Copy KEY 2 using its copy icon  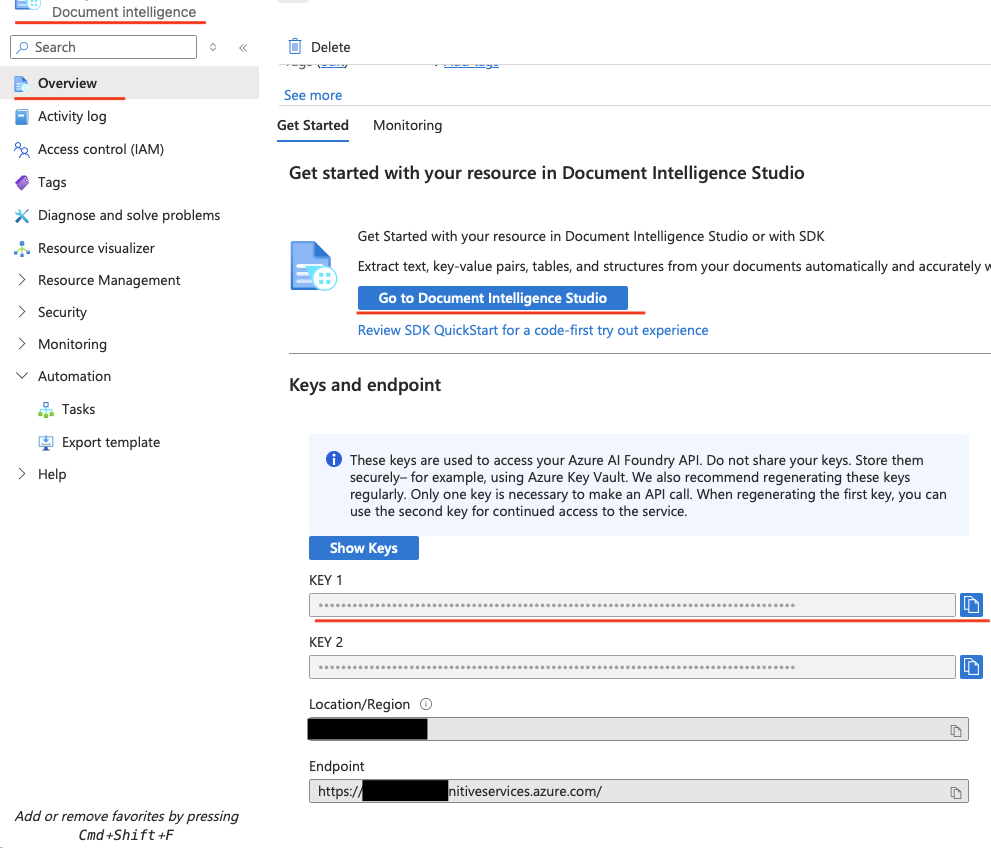pyautogui.click(x=971, y=667)
